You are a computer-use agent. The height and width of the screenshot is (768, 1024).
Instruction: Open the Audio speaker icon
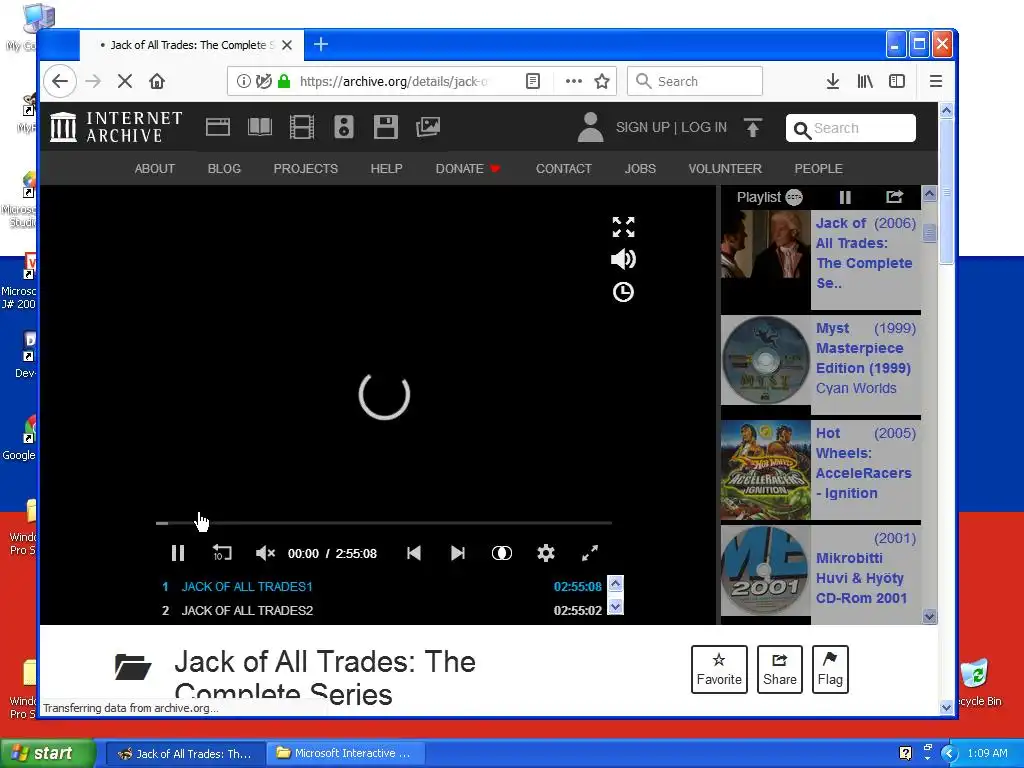(x=344, y=127)
